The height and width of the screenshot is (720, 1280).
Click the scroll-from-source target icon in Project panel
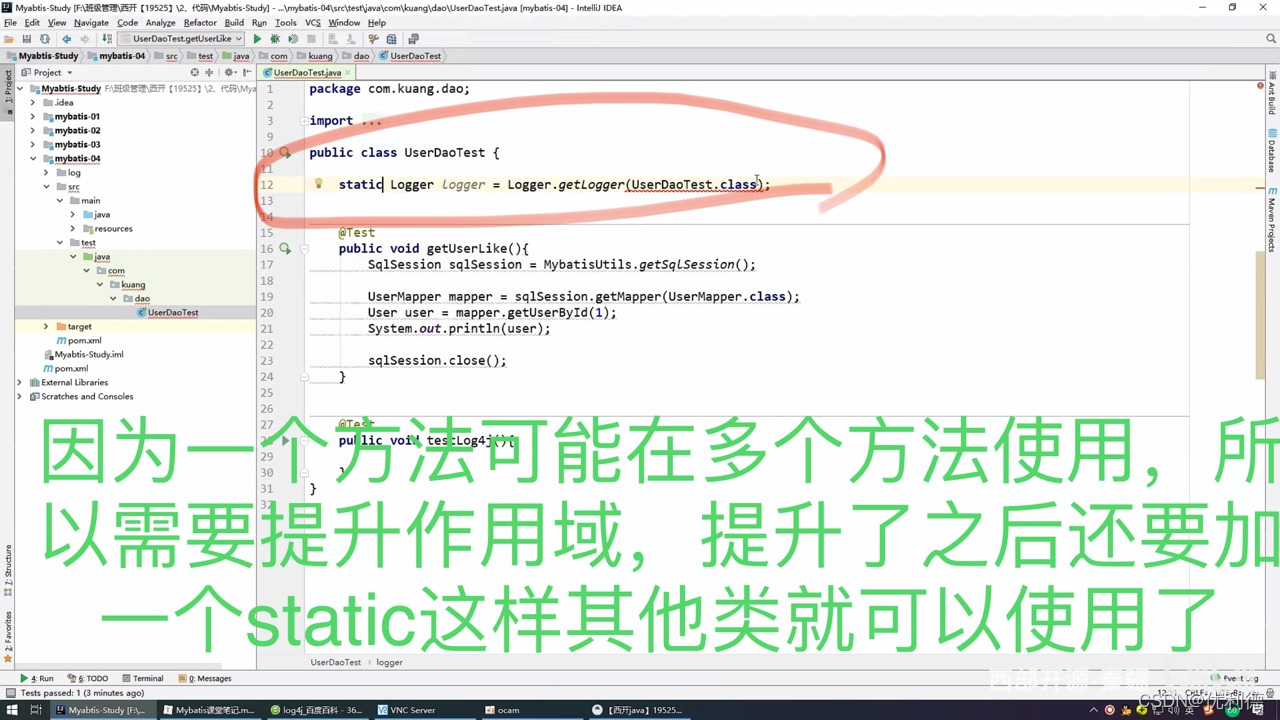pyautogui.click(x=195, y=73)
